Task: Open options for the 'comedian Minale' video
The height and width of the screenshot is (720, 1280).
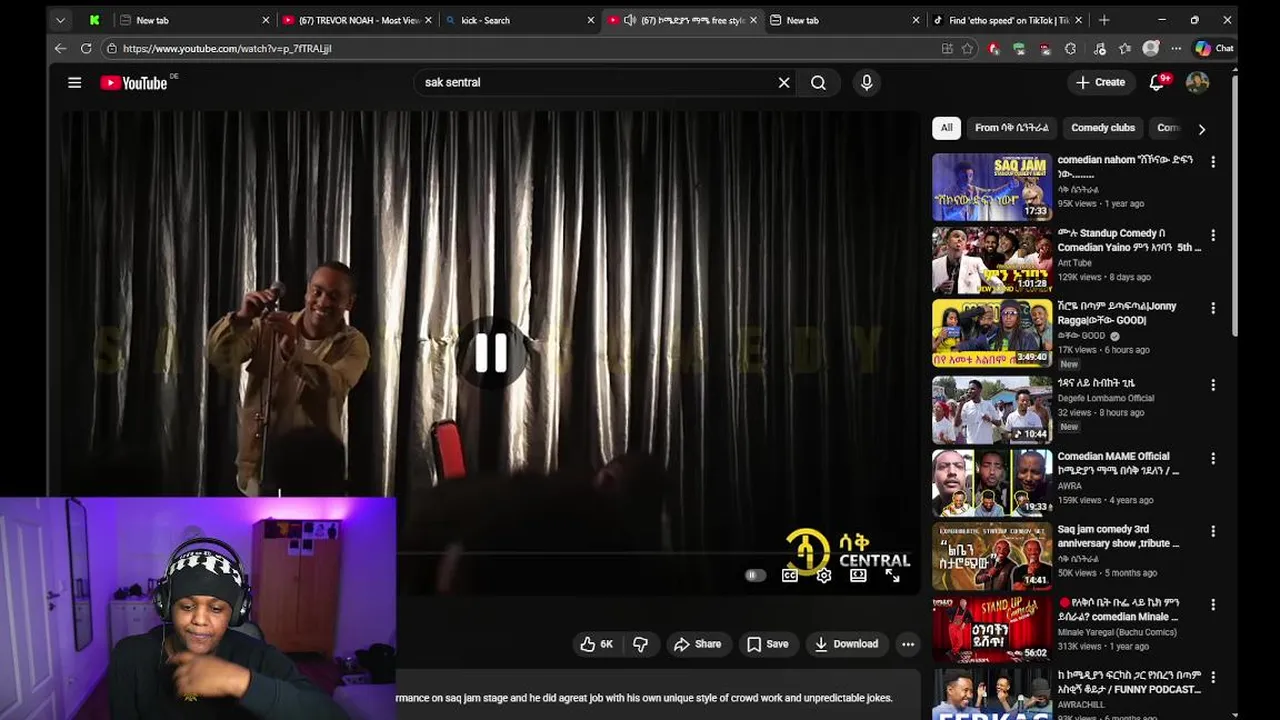Action: 1213,605
